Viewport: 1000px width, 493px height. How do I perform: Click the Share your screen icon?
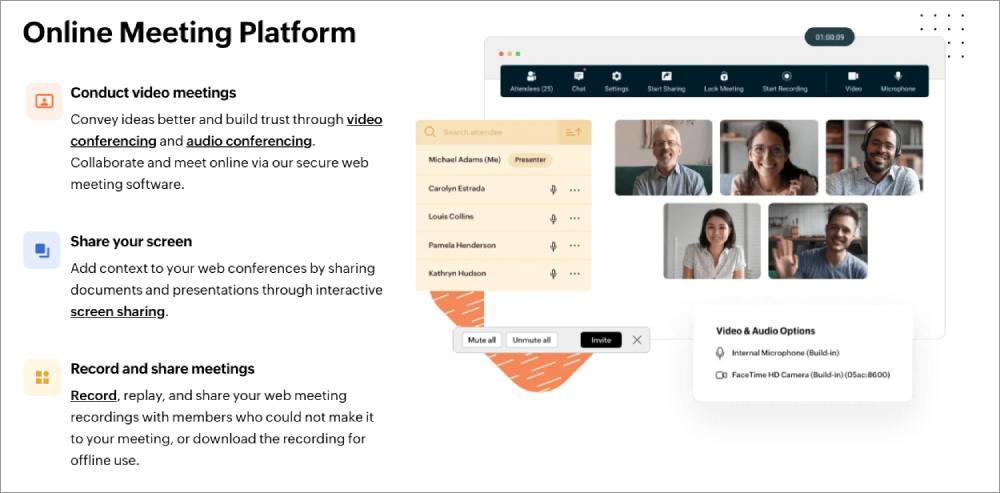(42, 250)
